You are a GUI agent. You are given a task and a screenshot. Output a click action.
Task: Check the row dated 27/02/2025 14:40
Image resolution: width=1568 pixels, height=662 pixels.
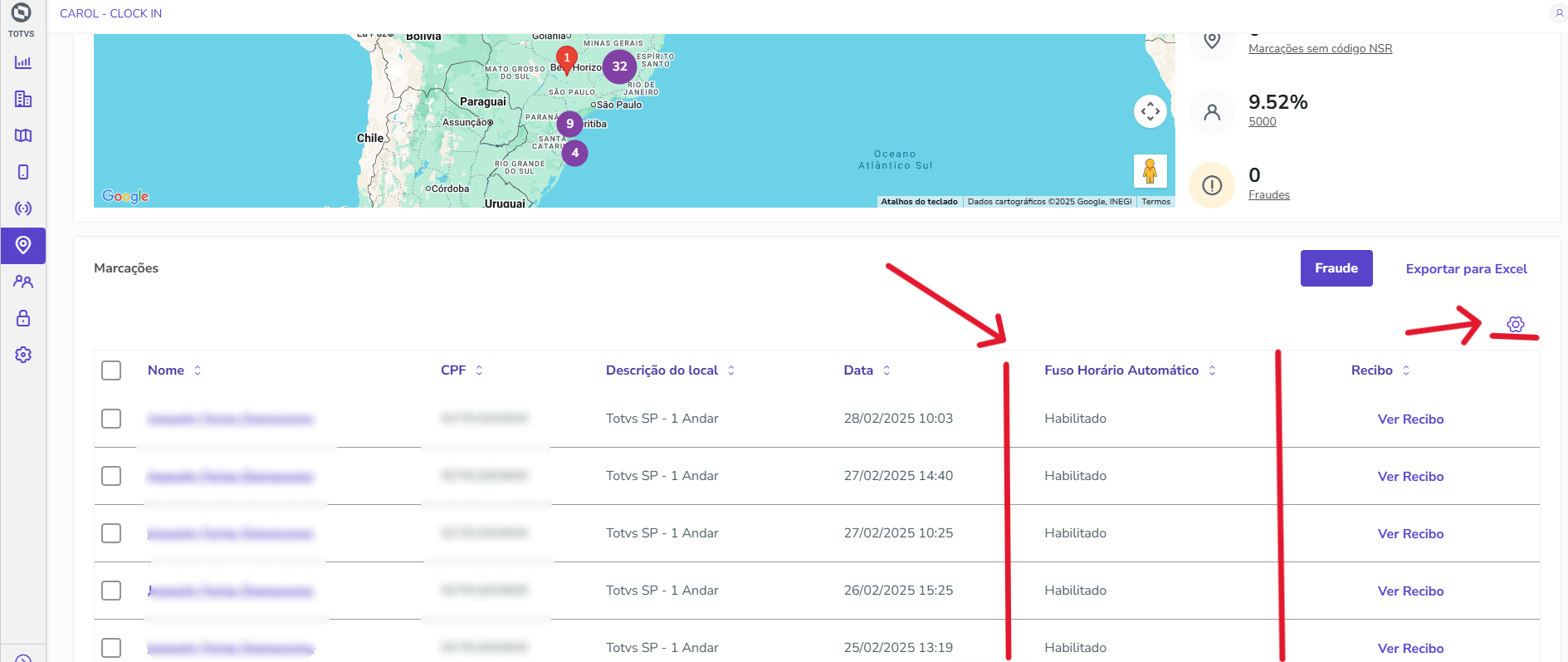point(111,476)
